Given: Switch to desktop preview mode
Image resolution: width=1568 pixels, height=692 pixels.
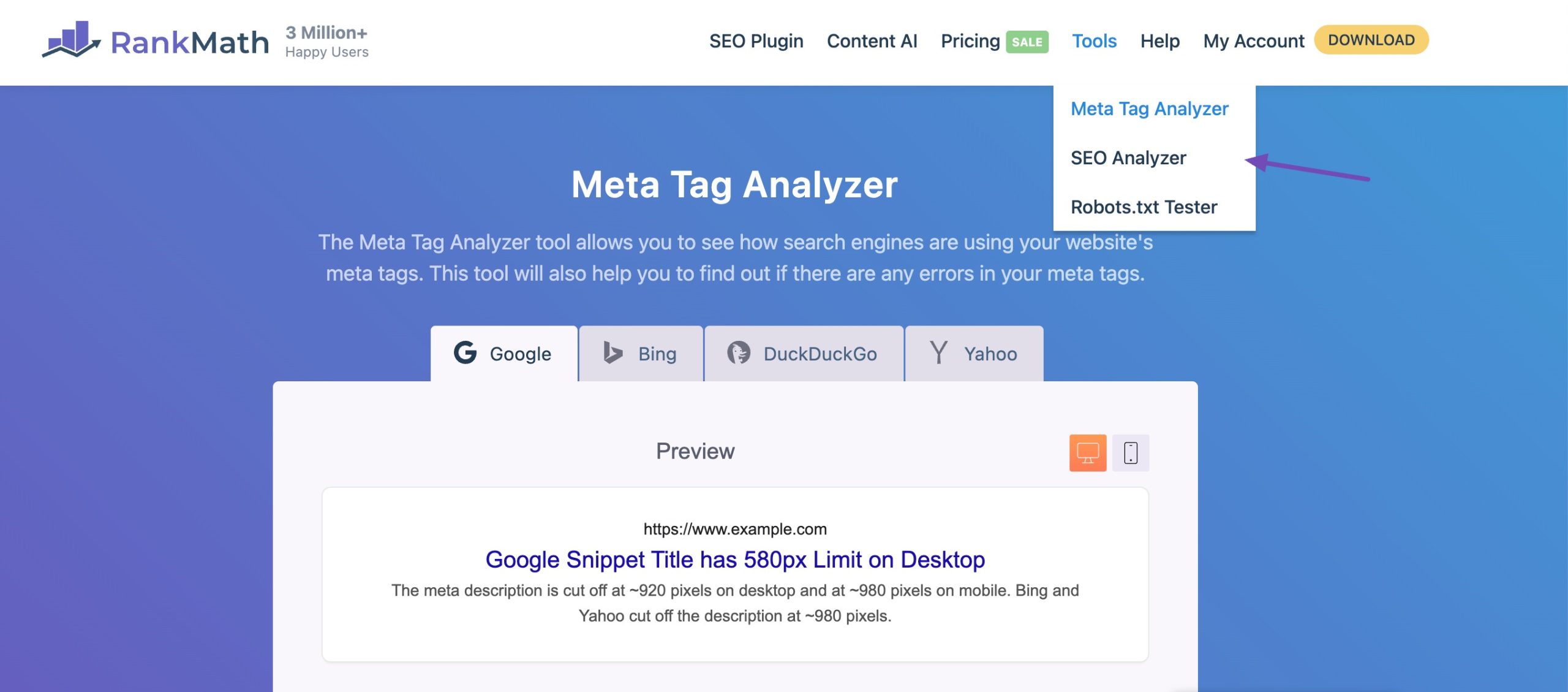Looking at the screenshot, I should point(1087,453).
